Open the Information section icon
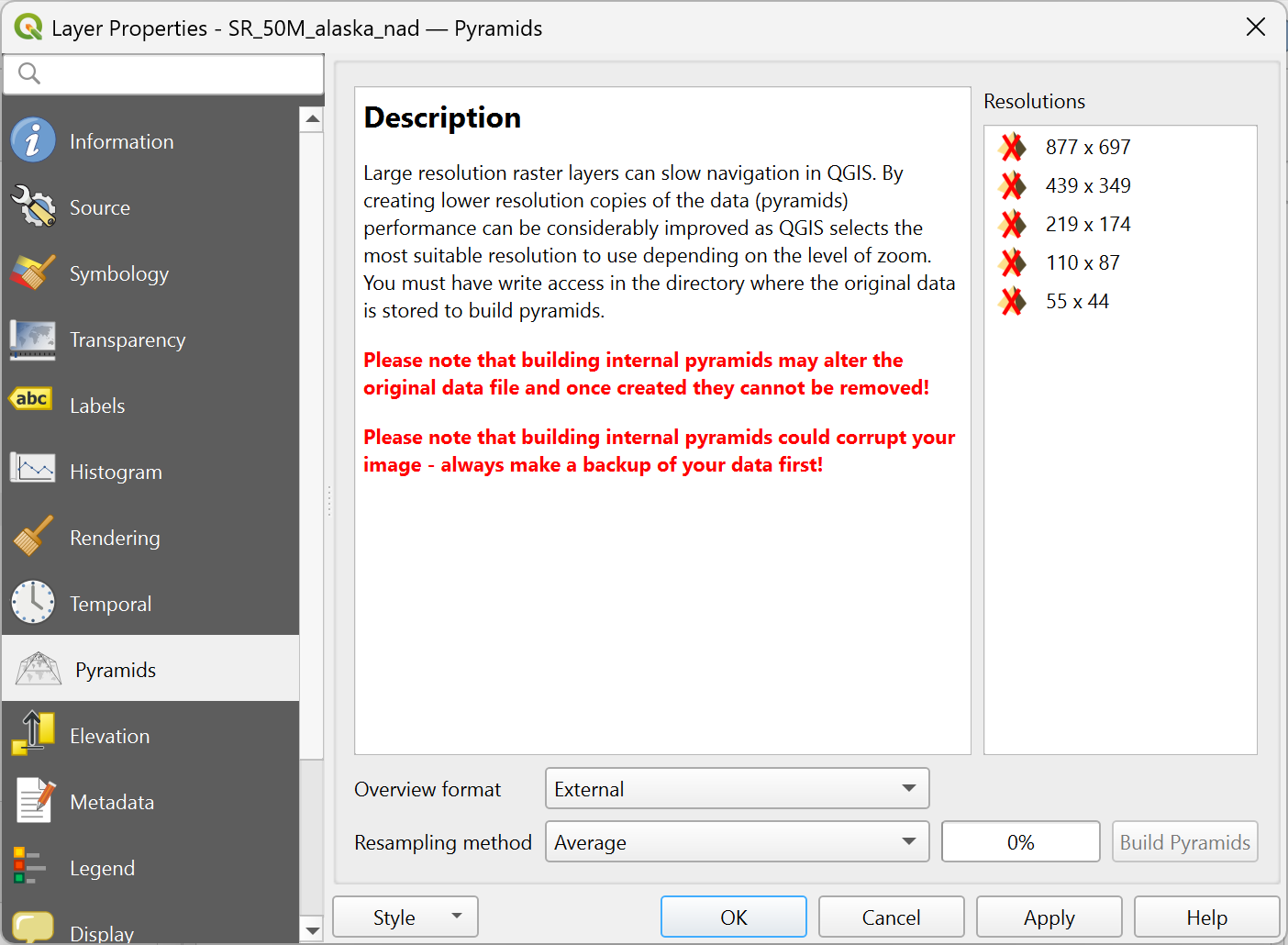 33,141
